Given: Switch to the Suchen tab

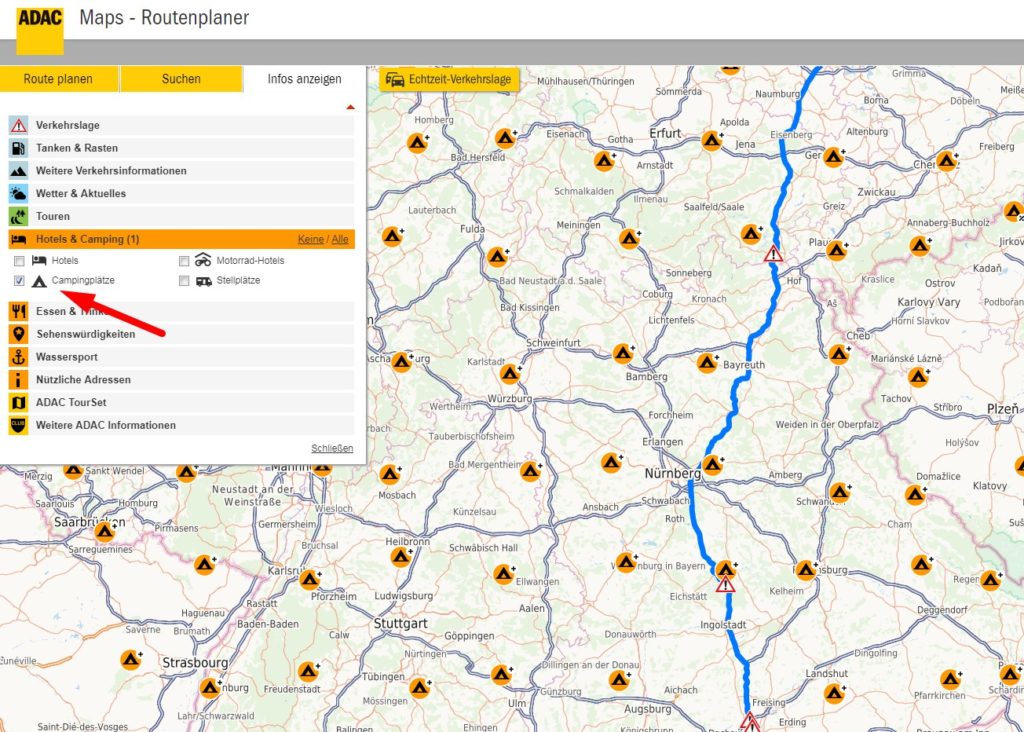Looking at the screenshot, I should (181, 79).
